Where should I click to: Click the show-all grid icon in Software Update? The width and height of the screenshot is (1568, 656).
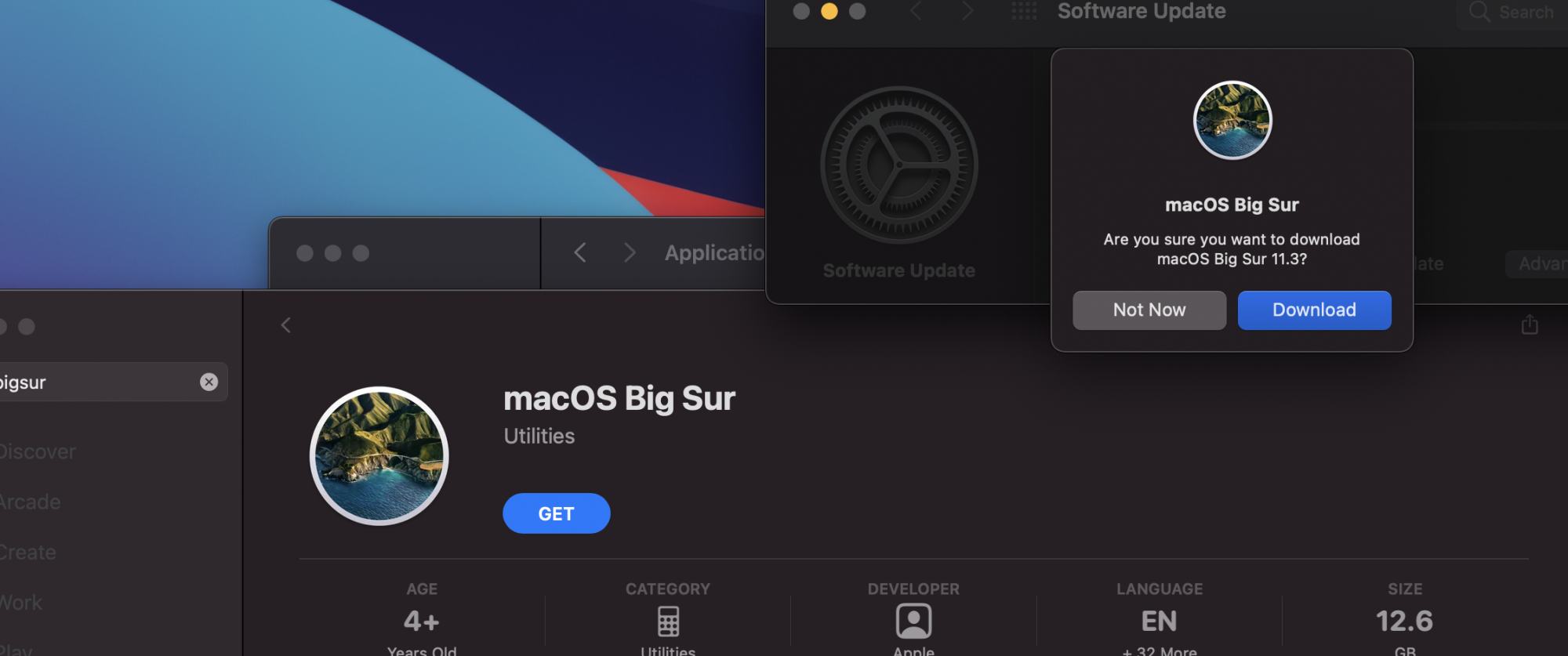[x=1024, y=11]
